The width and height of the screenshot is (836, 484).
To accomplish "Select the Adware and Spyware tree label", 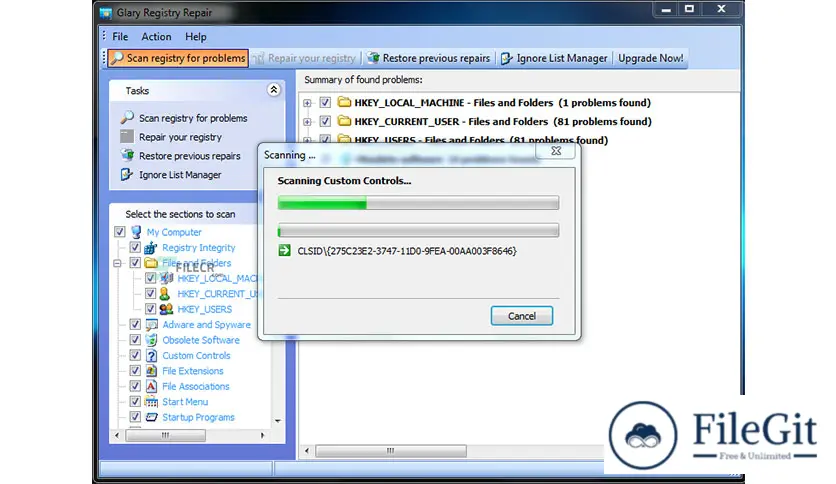I will [206, 325].
